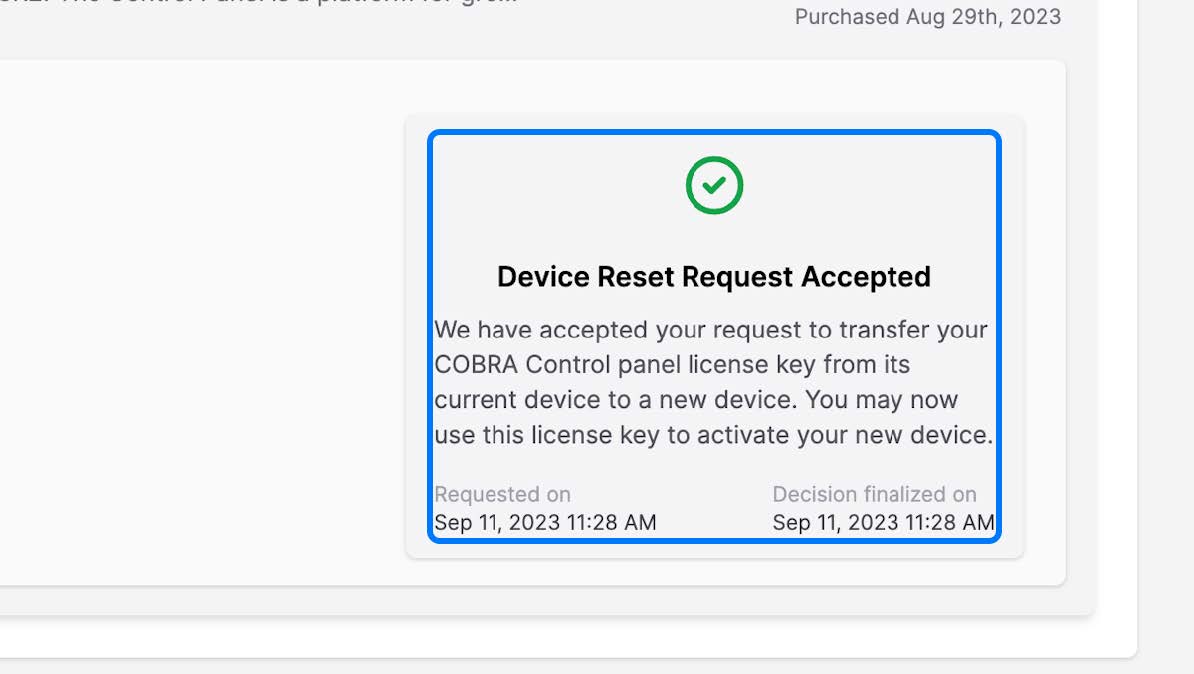
Task: Click the checkmark inside the green circle
Action: point(714,185)
